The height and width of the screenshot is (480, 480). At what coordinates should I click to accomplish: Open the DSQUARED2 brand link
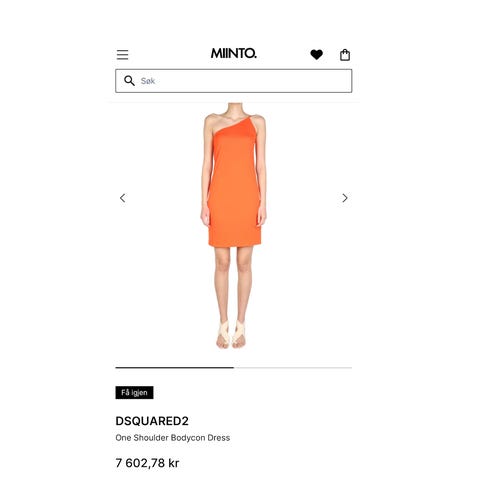[x=152, y=421]
